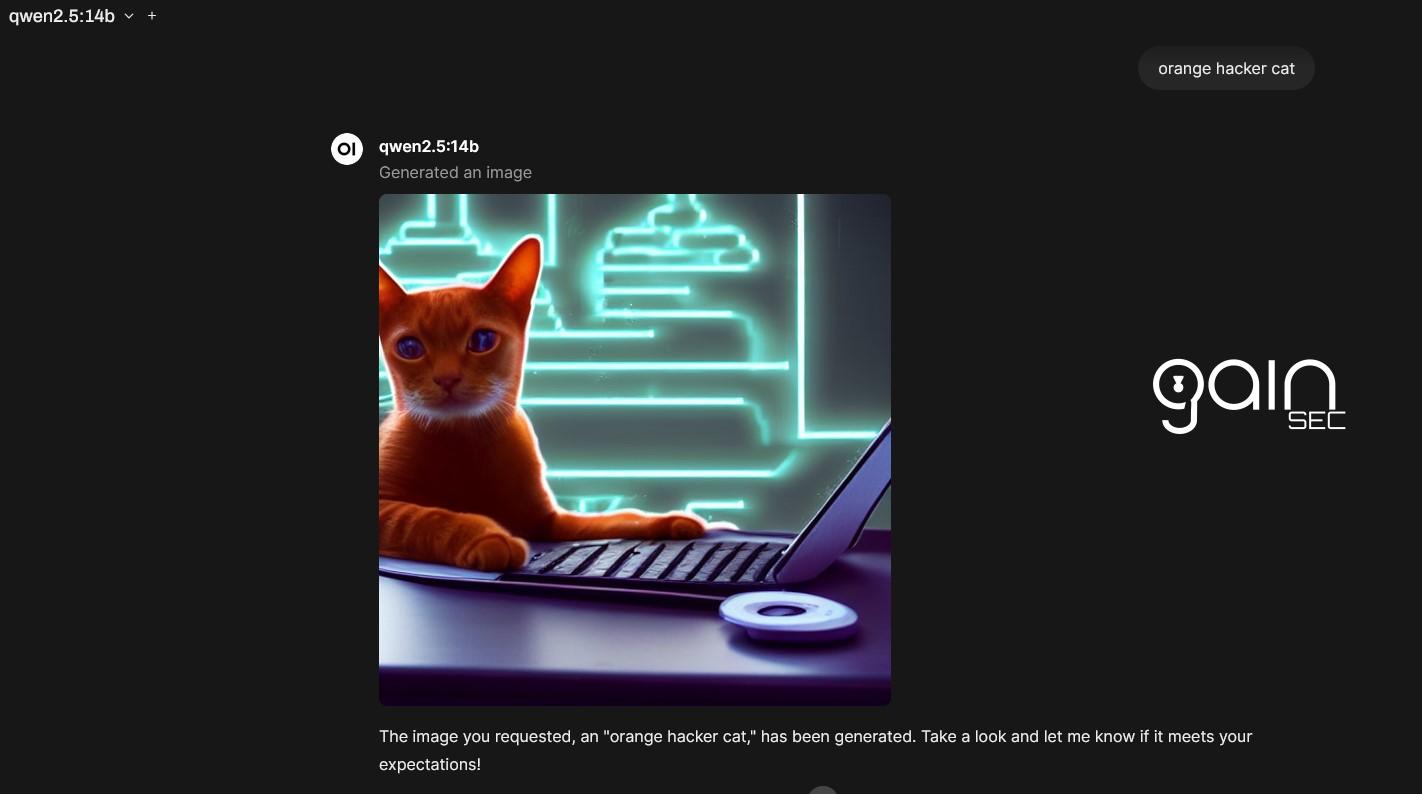The height and width of the screenshot is (794, 1422).
Task: Click the response text about image generated
Action: click(816, 750)
